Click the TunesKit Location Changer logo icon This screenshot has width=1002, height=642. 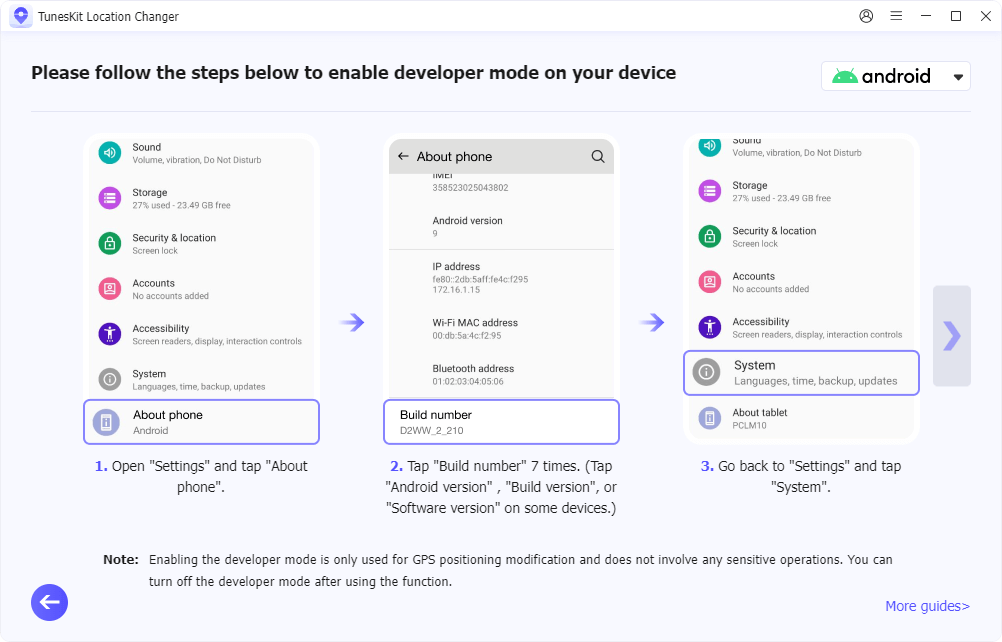click(20, 16)
